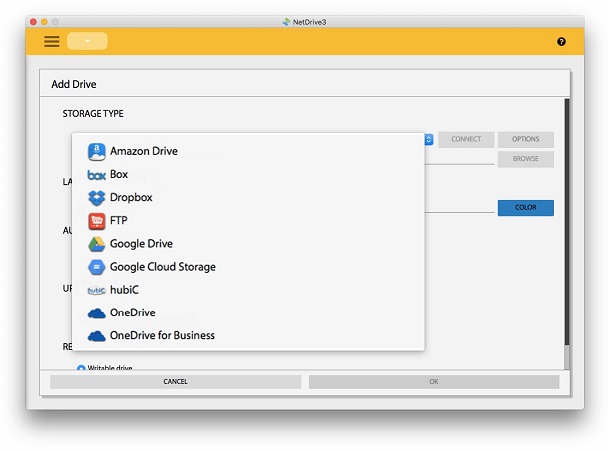Click the BROWSE button
608x450 pixels.
[525, 159]
